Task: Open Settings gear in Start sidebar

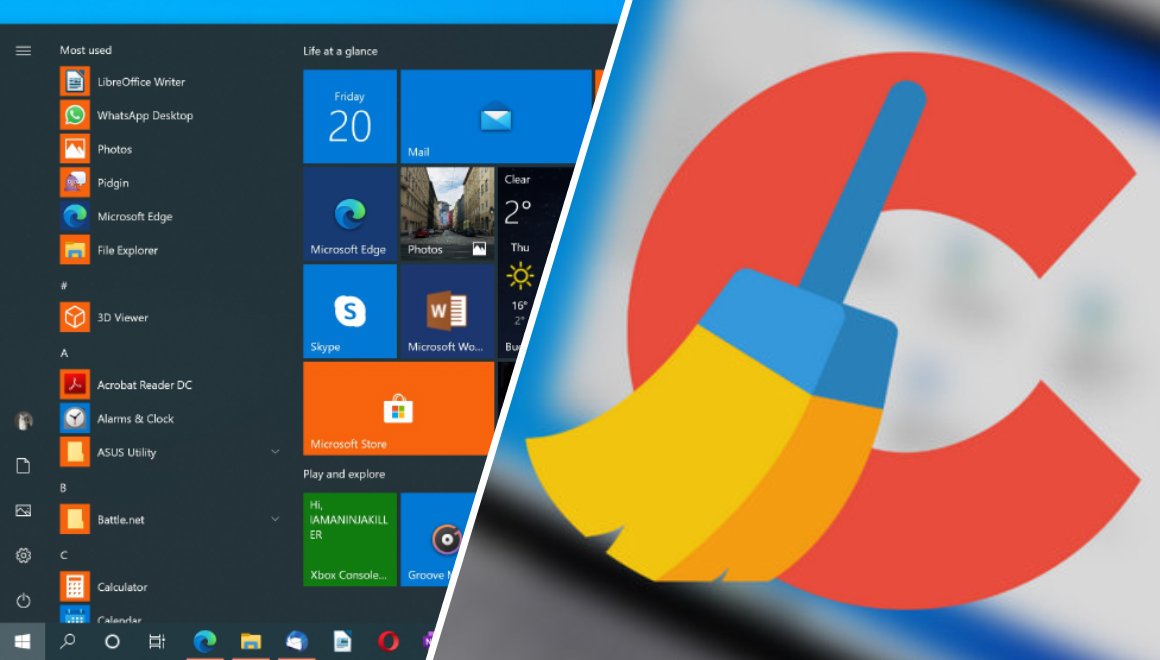Action: (x=23, y=555)
